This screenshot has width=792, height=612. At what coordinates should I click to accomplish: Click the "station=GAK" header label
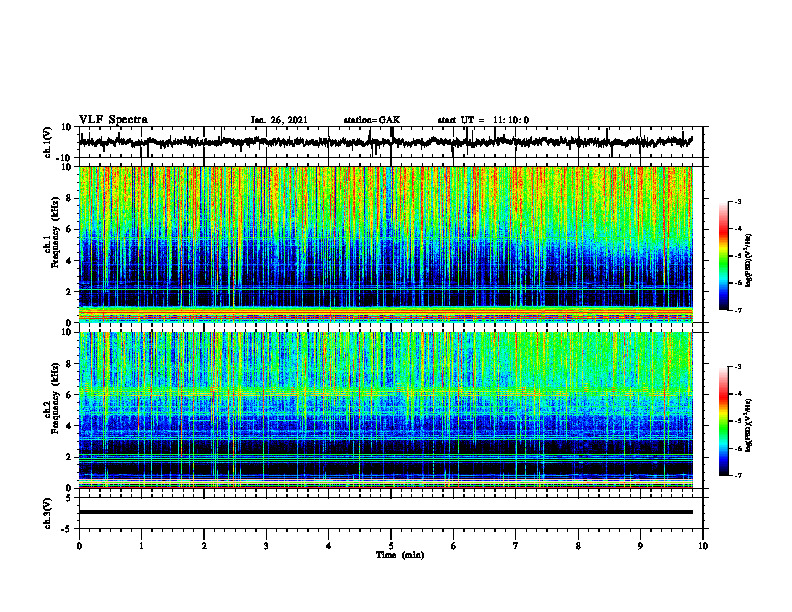tap(372, 120)
